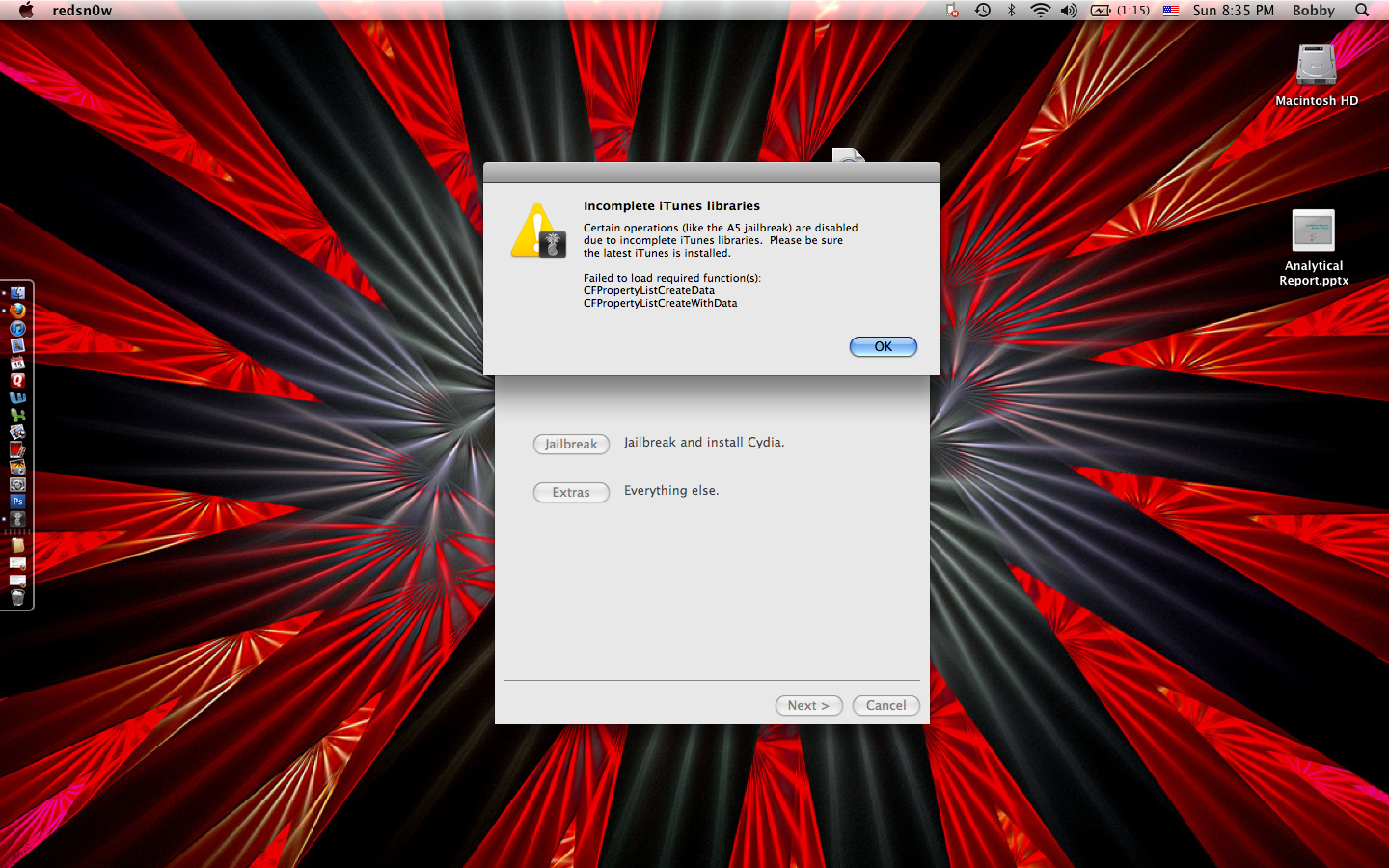Image resolution: width=1389 pixels, height=868 pixels.
Task: Open Mail stamp icon in Dock
Action: click(x=17, y=345)
